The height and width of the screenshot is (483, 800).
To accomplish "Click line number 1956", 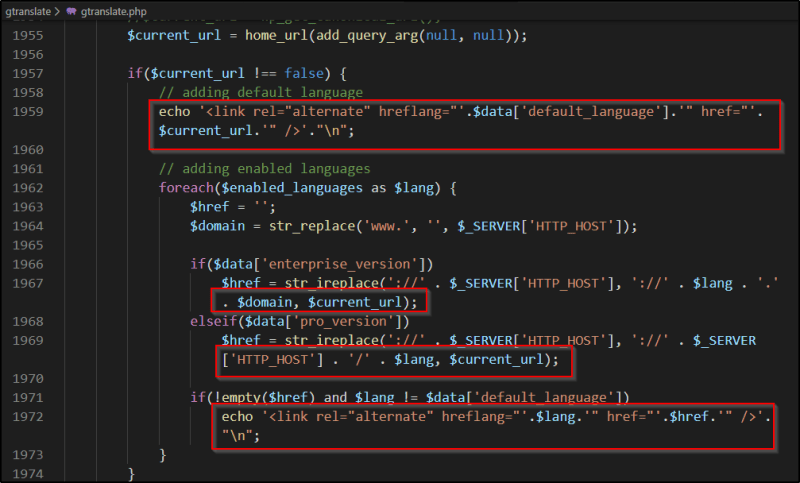I will [28, 55].
